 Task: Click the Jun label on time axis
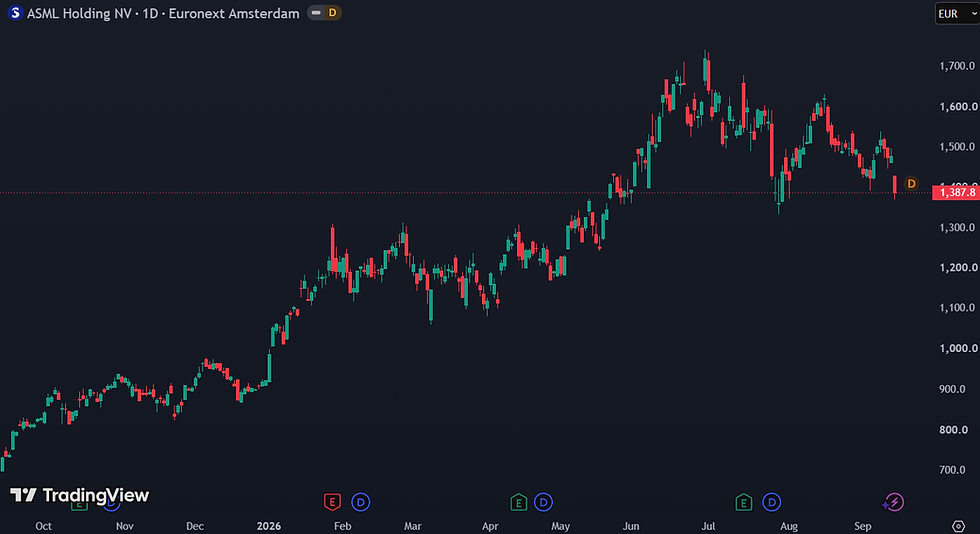(631, 526)
